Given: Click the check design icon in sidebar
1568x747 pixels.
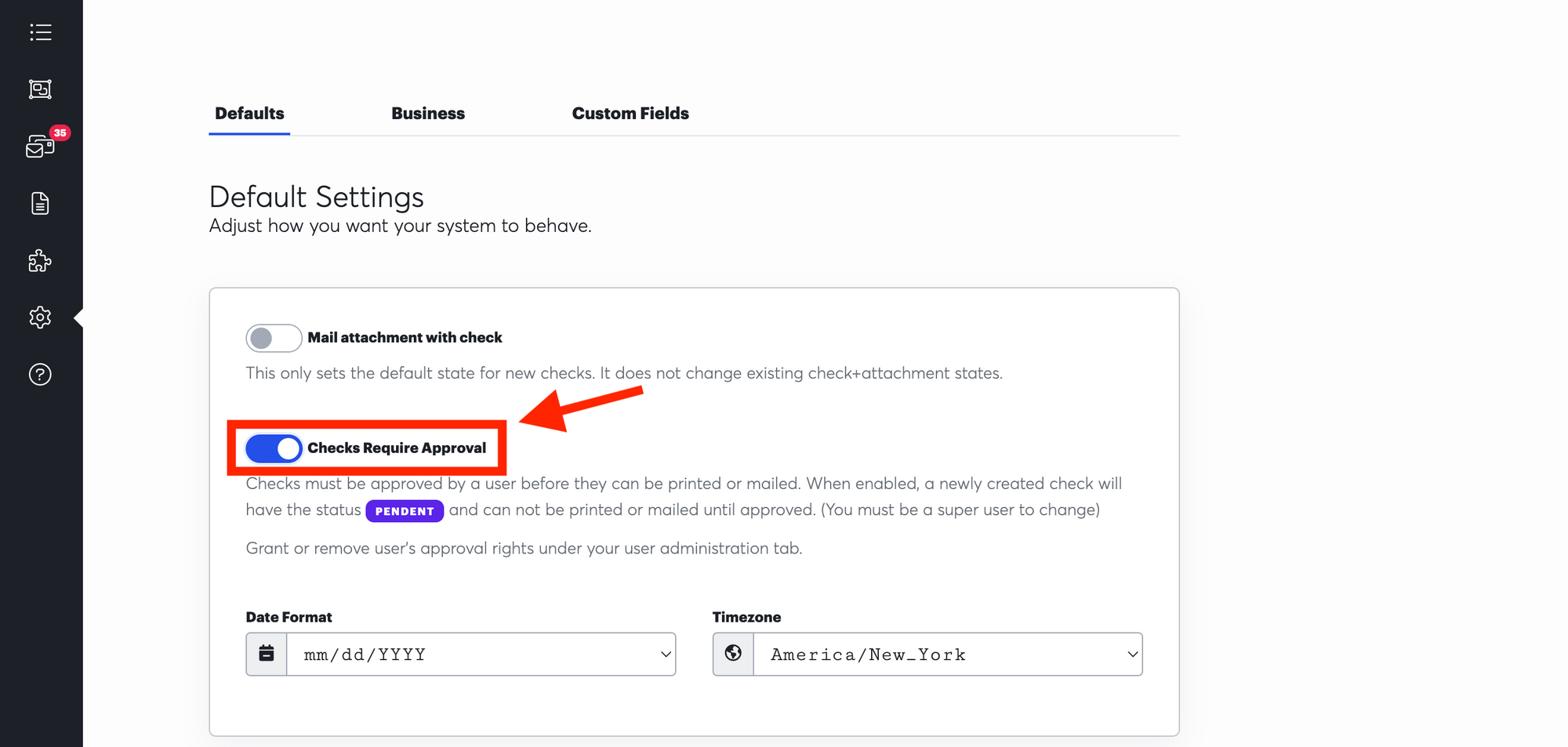Looking at the screenshot, I should (x=41, y=89).
